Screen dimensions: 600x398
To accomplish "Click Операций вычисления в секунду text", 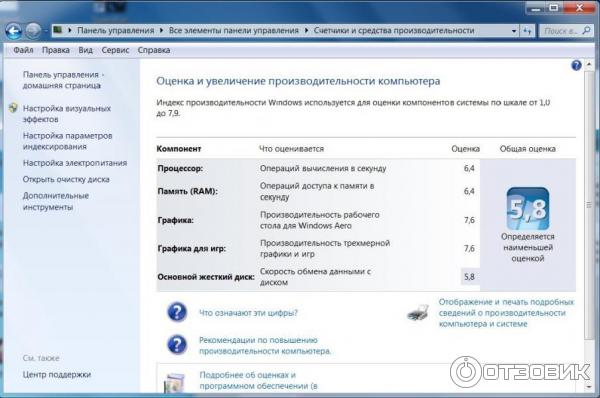I will tap(323, 168).
